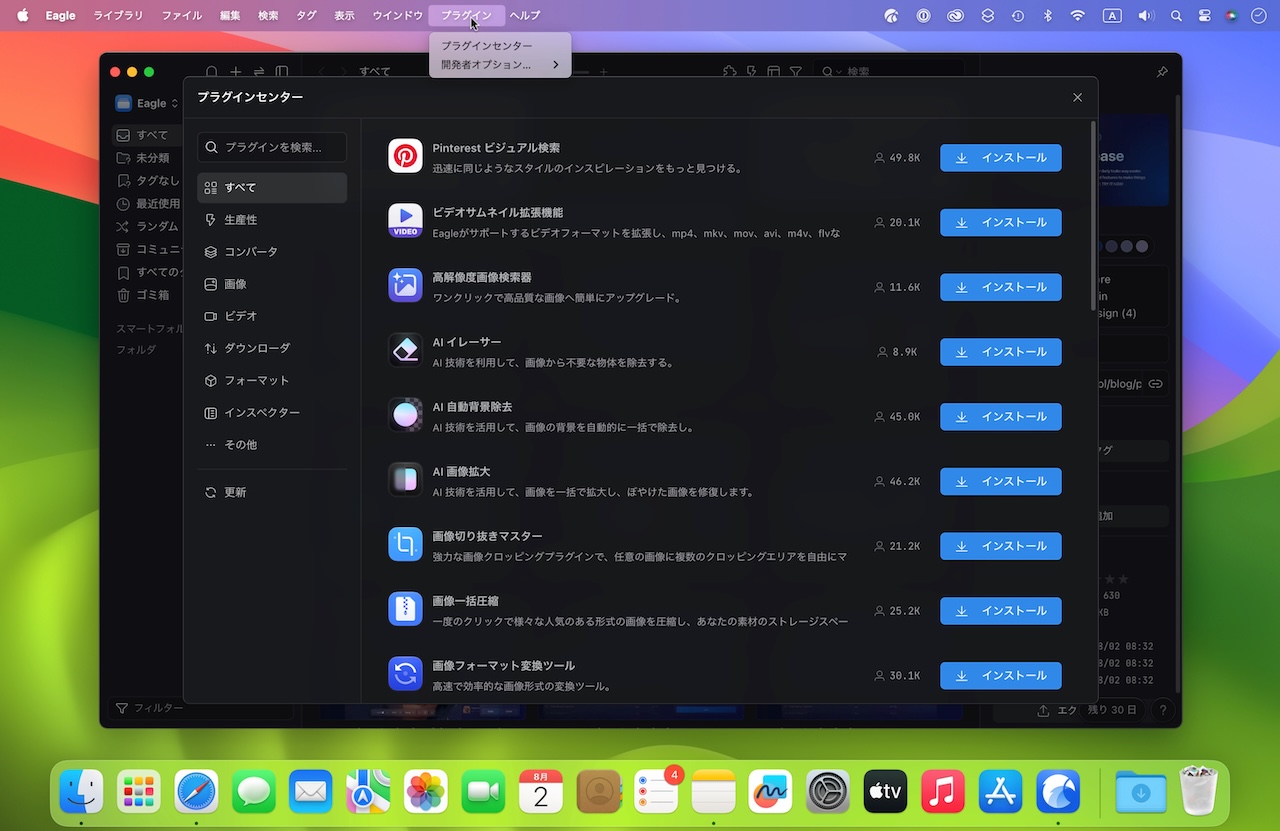The height and width of the screenshot is (831, 1280).
Task: Install the 画像フォーマット変換ツール plugin
Action: coord(1000,676)
